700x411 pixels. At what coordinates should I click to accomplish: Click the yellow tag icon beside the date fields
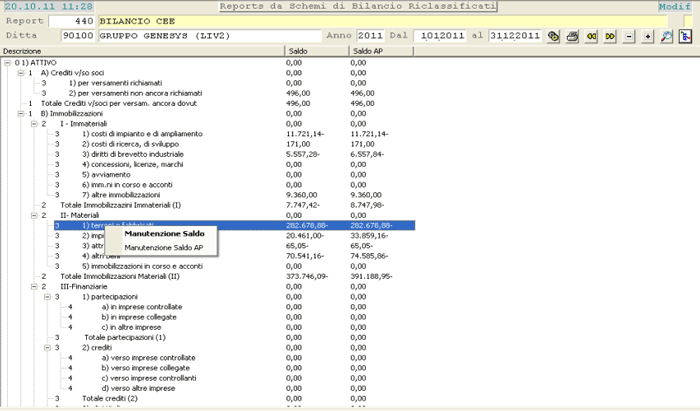click(554, 36)
